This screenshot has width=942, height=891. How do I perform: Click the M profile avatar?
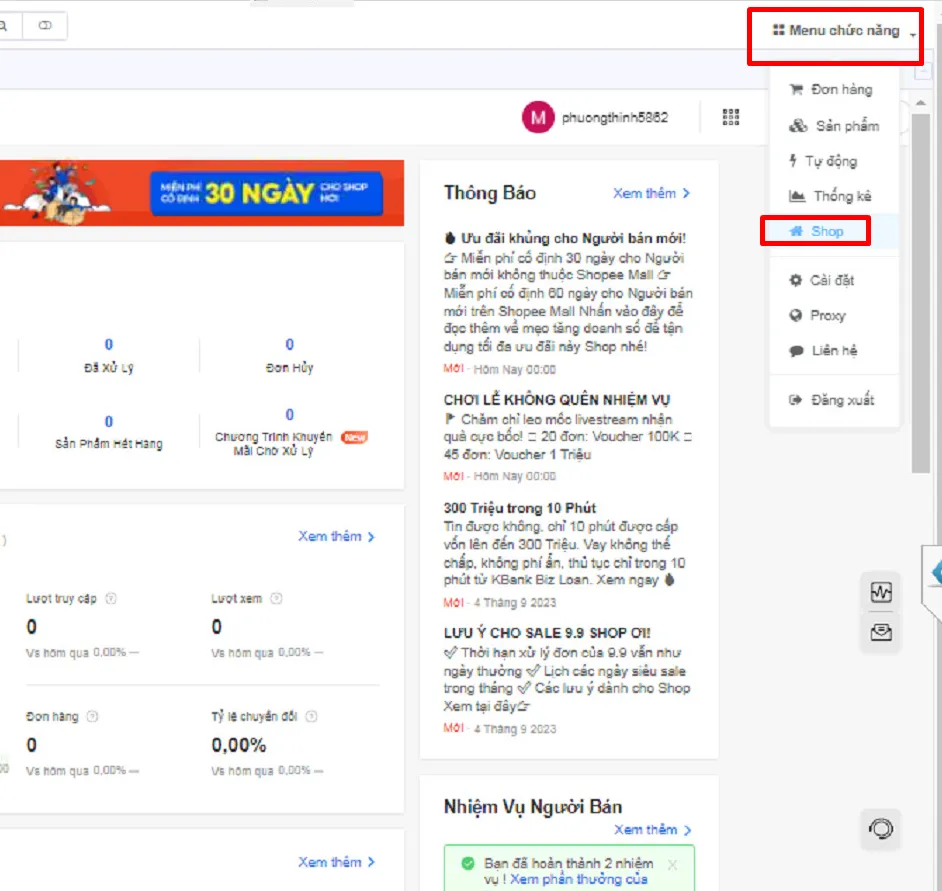click(538, 117)
